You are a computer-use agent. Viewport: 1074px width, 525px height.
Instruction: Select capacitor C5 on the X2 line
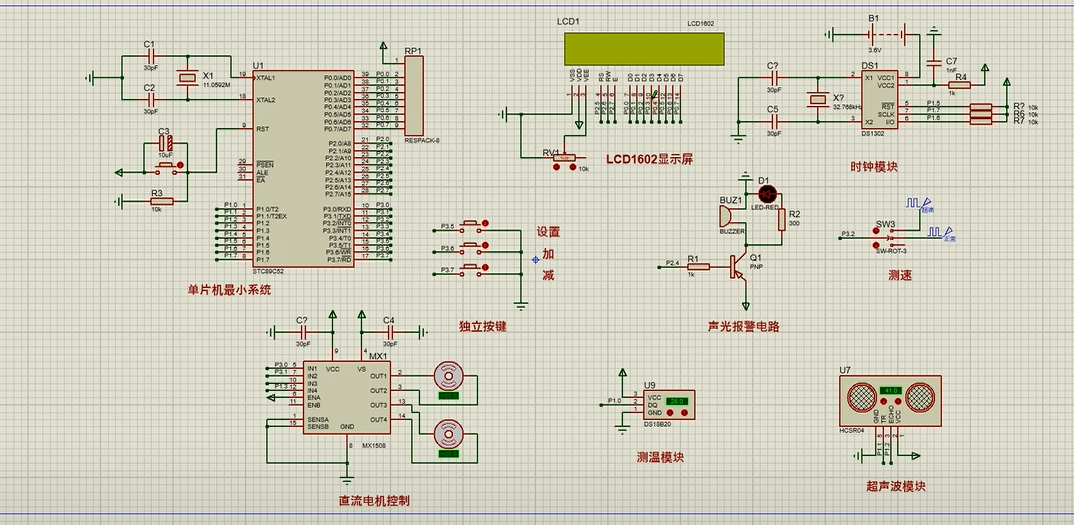774,121
